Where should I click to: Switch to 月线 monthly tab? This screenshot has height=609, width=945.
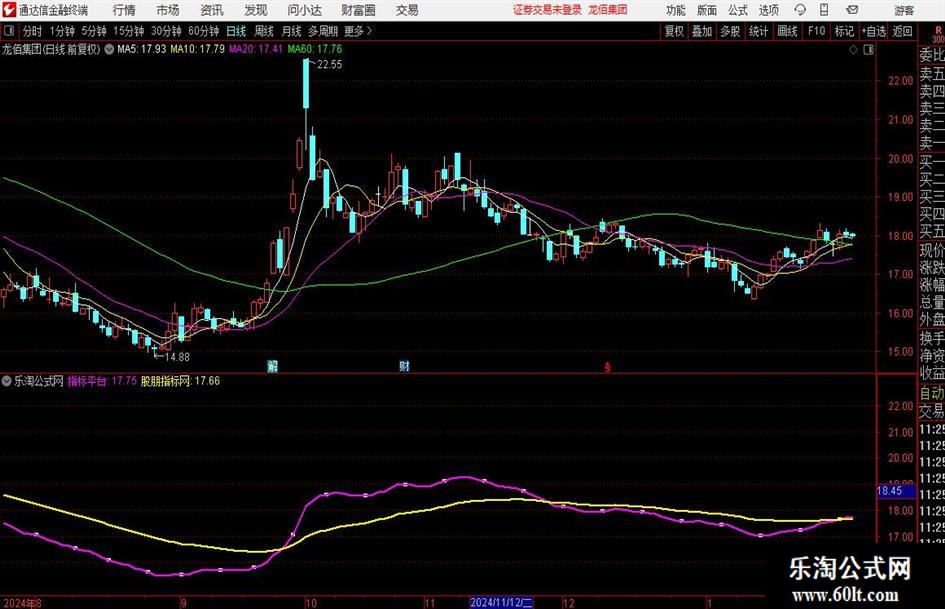291,31
